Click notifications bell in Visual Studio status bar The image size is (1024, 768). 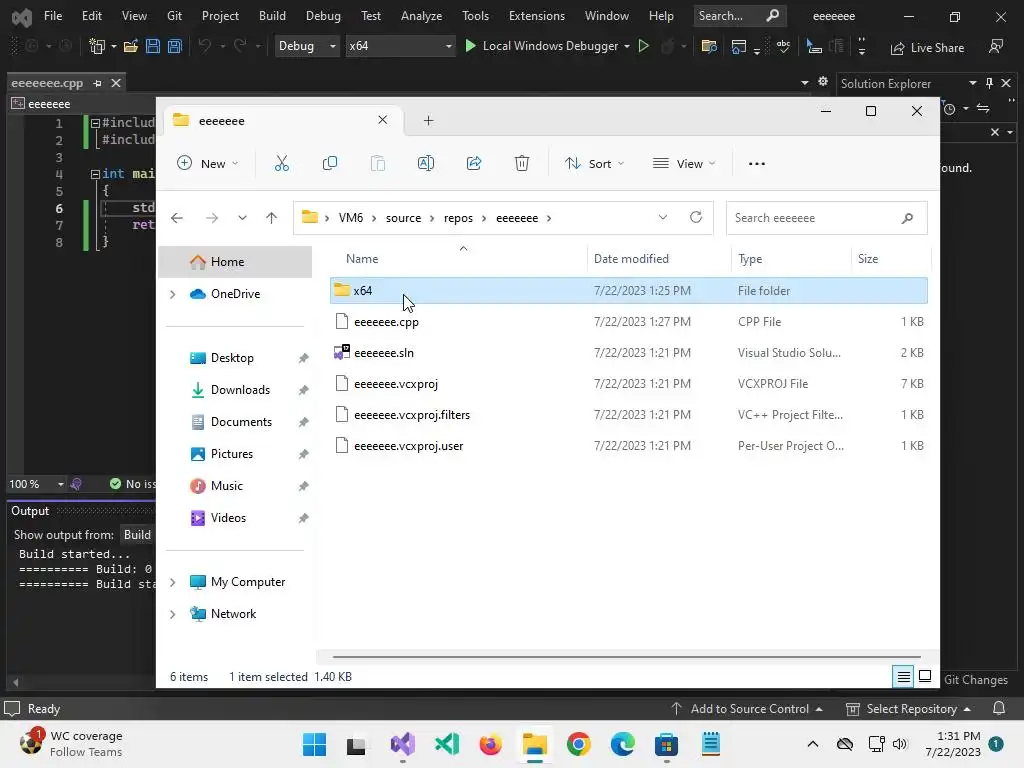point(999,709)
